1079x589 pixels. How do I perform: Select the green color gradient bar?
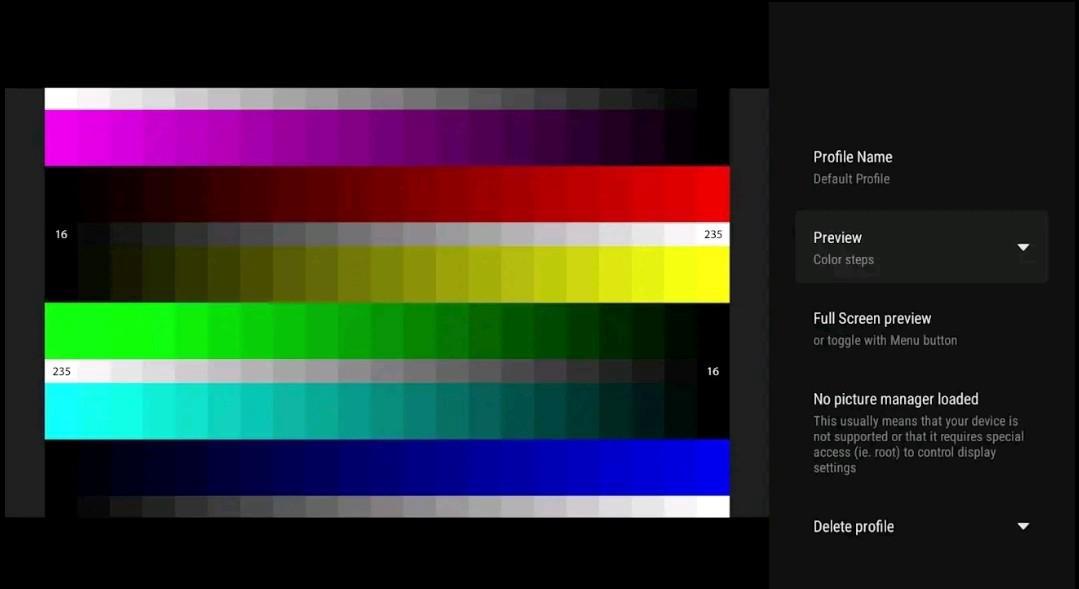point(387,330)
